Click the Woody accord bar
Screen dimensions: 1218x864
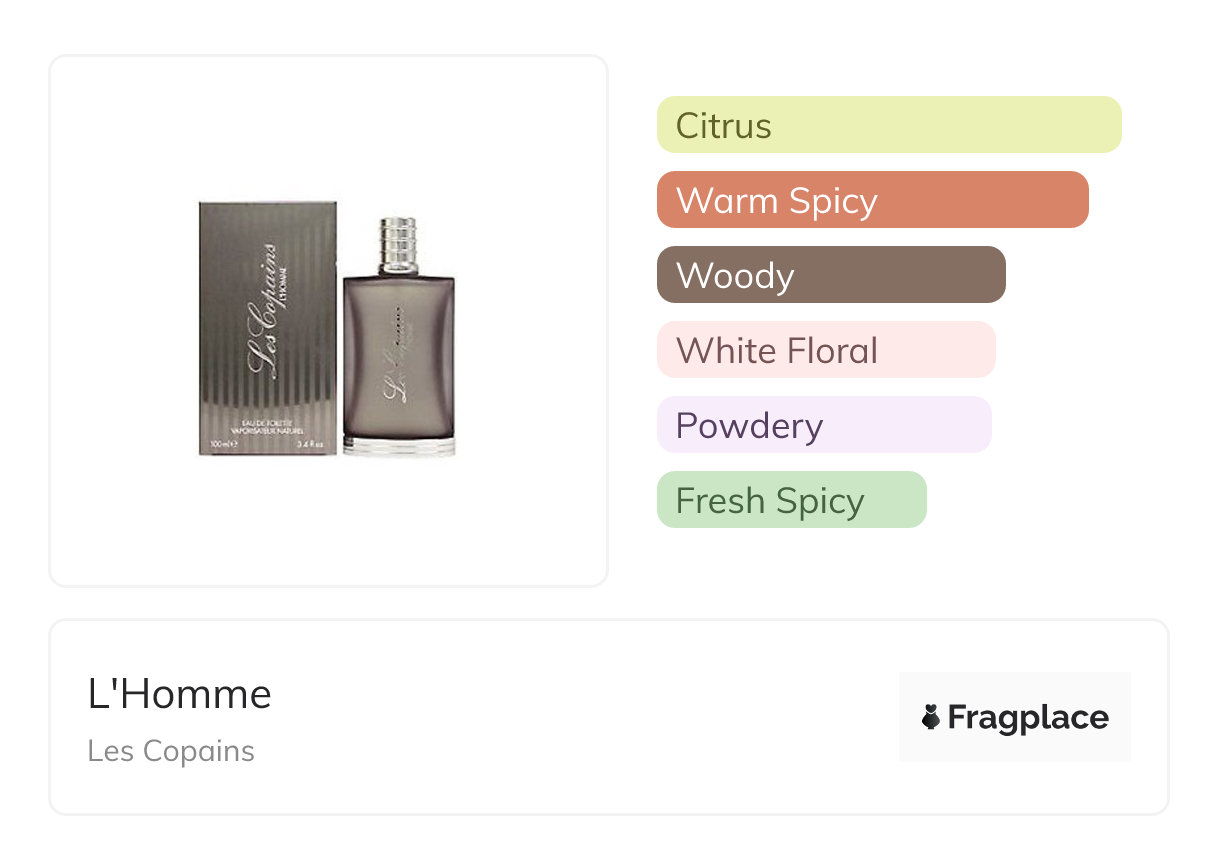(x=830, y=275)
